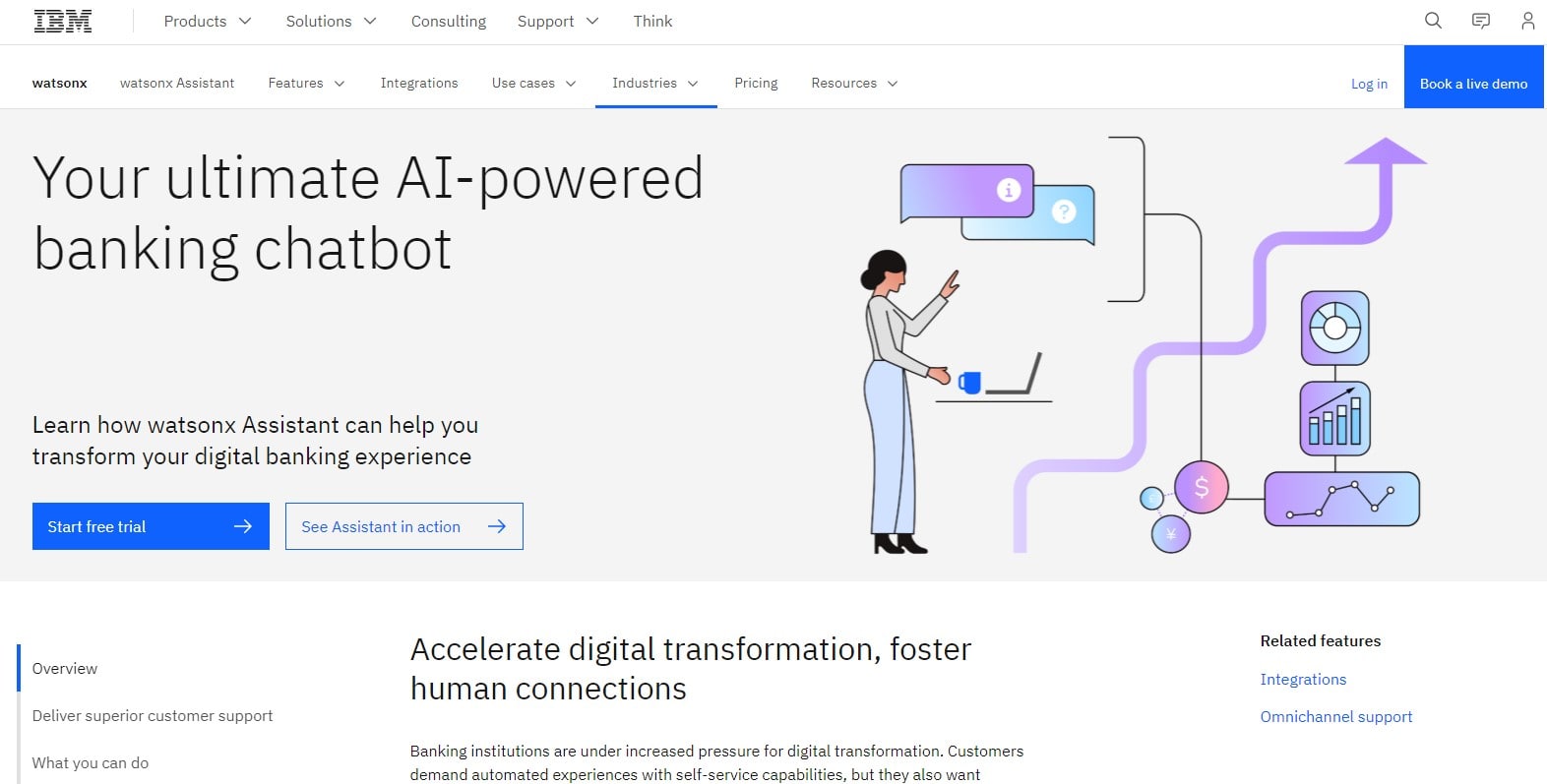1547x784 pixels.
Task: Click the watsonx nav label
Action: 59,83
